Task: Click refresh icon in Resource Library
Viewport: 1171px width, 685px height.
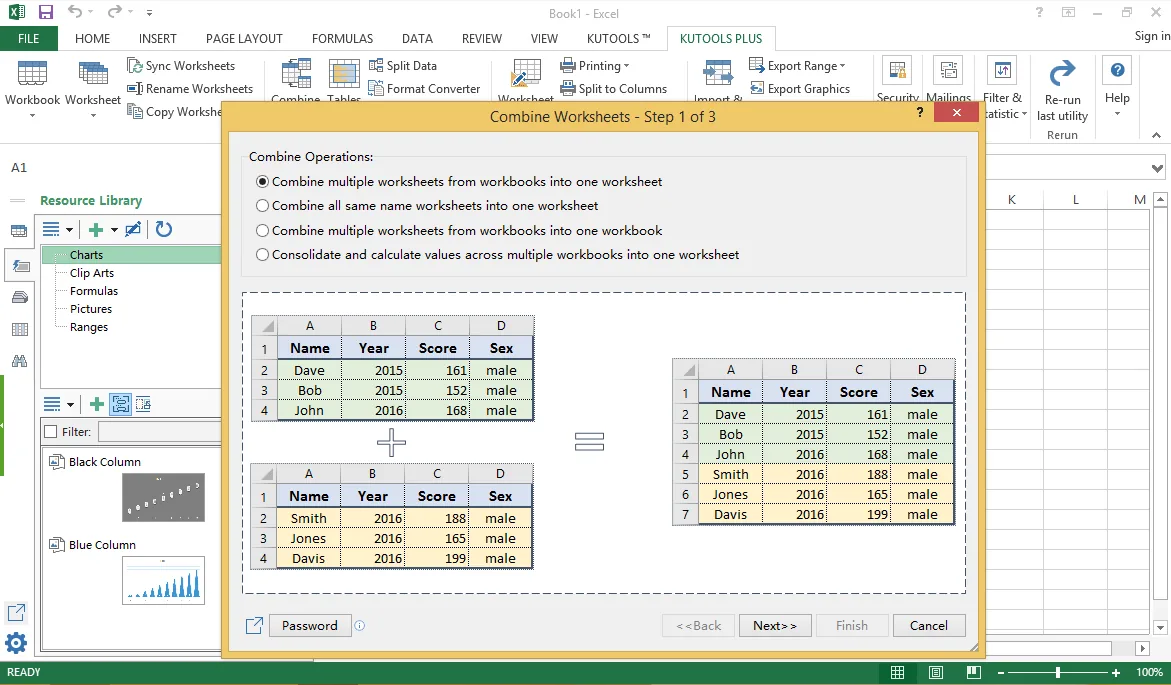Action: tap(164, 229)
